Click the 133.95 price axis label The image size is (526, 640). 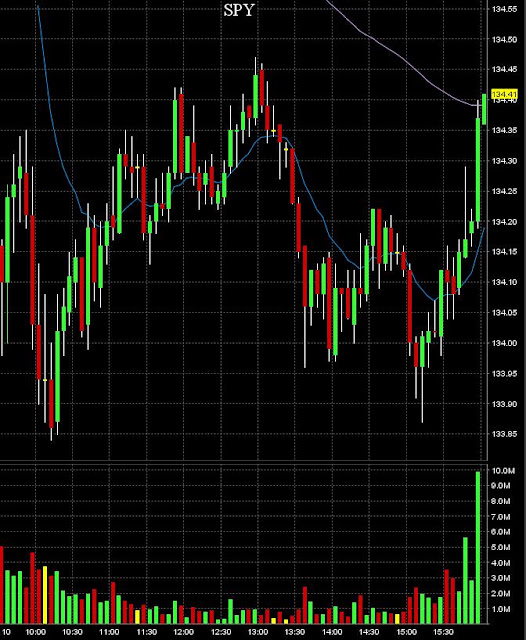504,373
